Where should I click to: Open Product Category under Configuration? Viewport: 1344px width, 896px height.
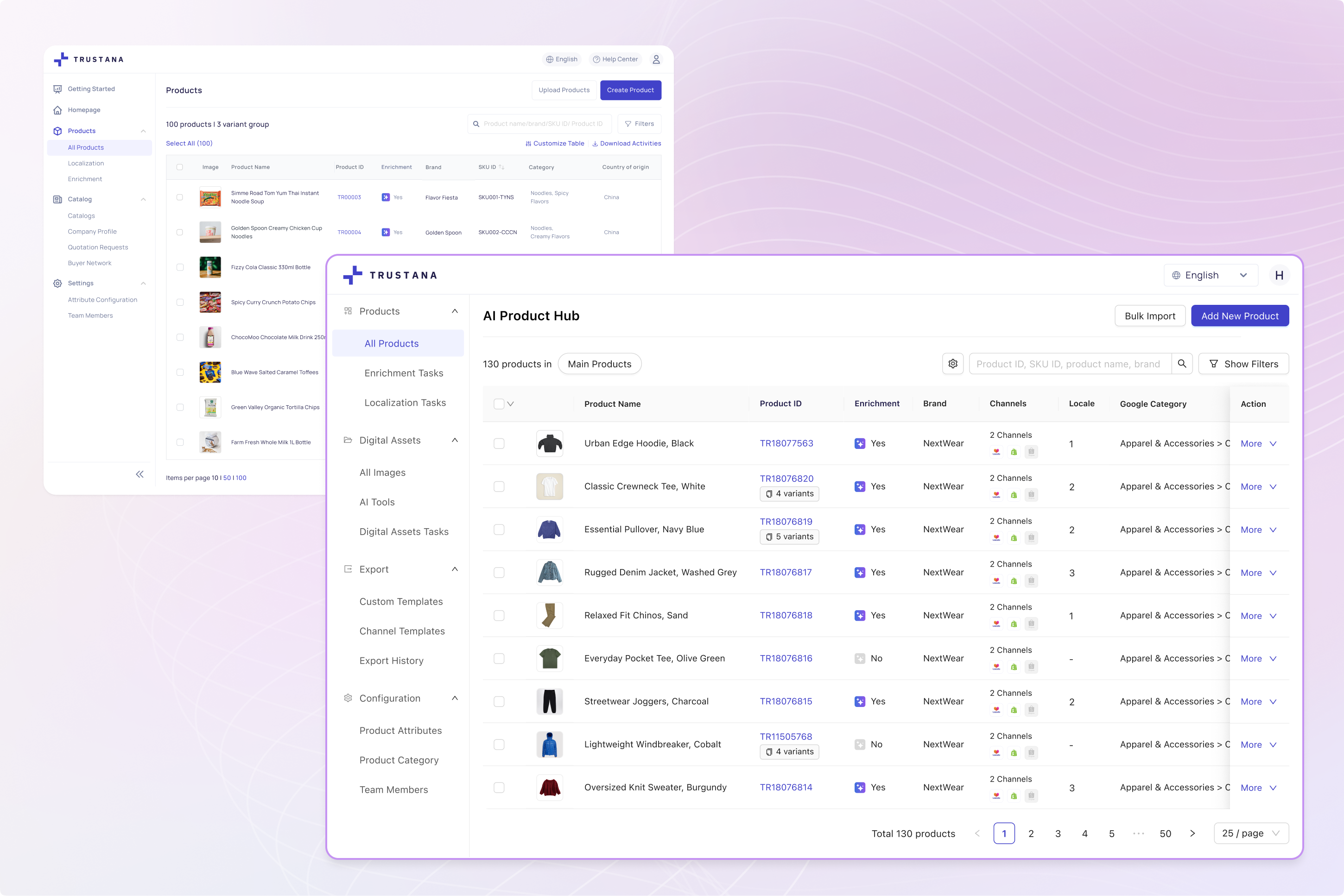(399, 761)
